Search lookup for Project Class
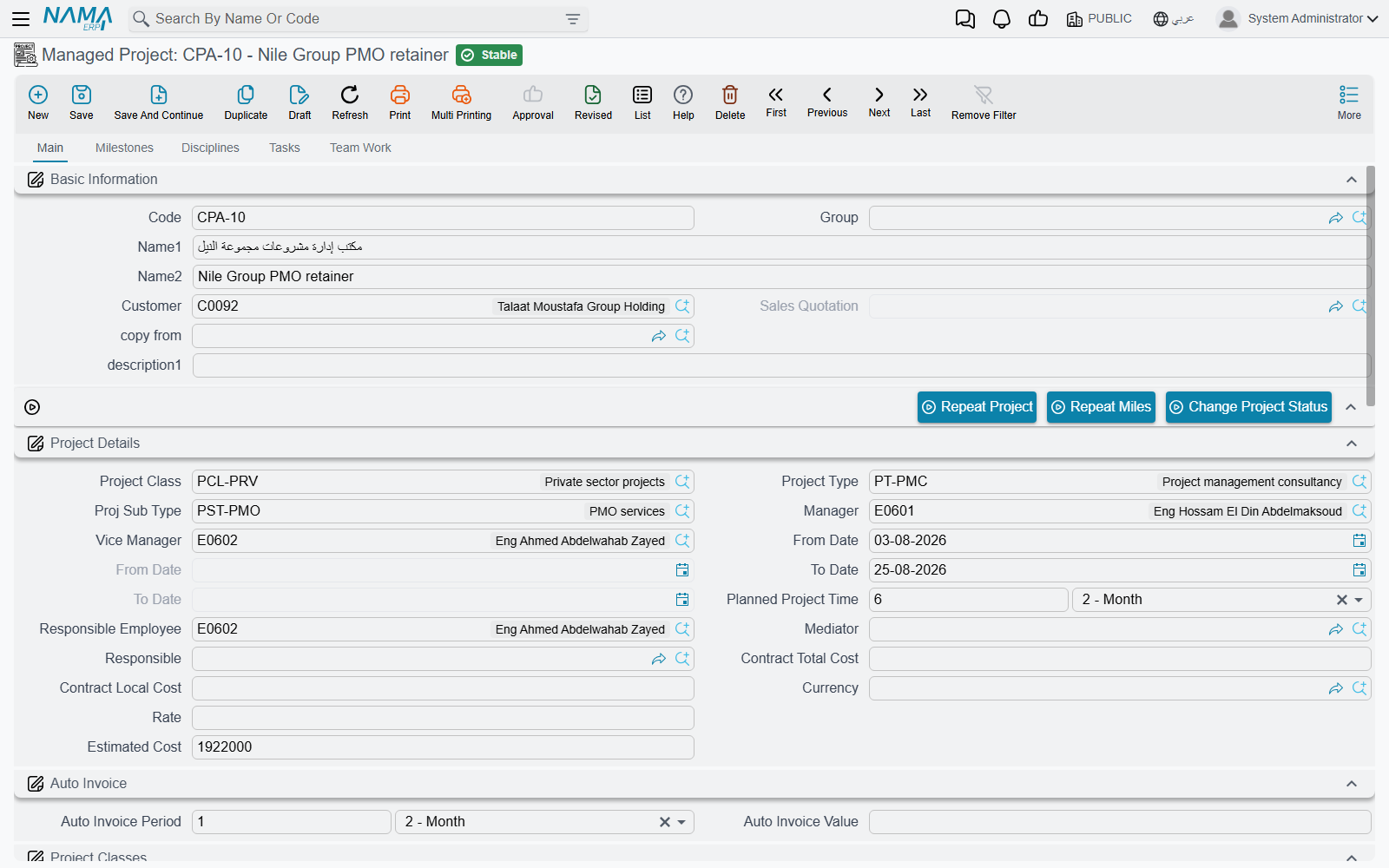This screenshot has width=1389, height=868. tap(682, 482)
